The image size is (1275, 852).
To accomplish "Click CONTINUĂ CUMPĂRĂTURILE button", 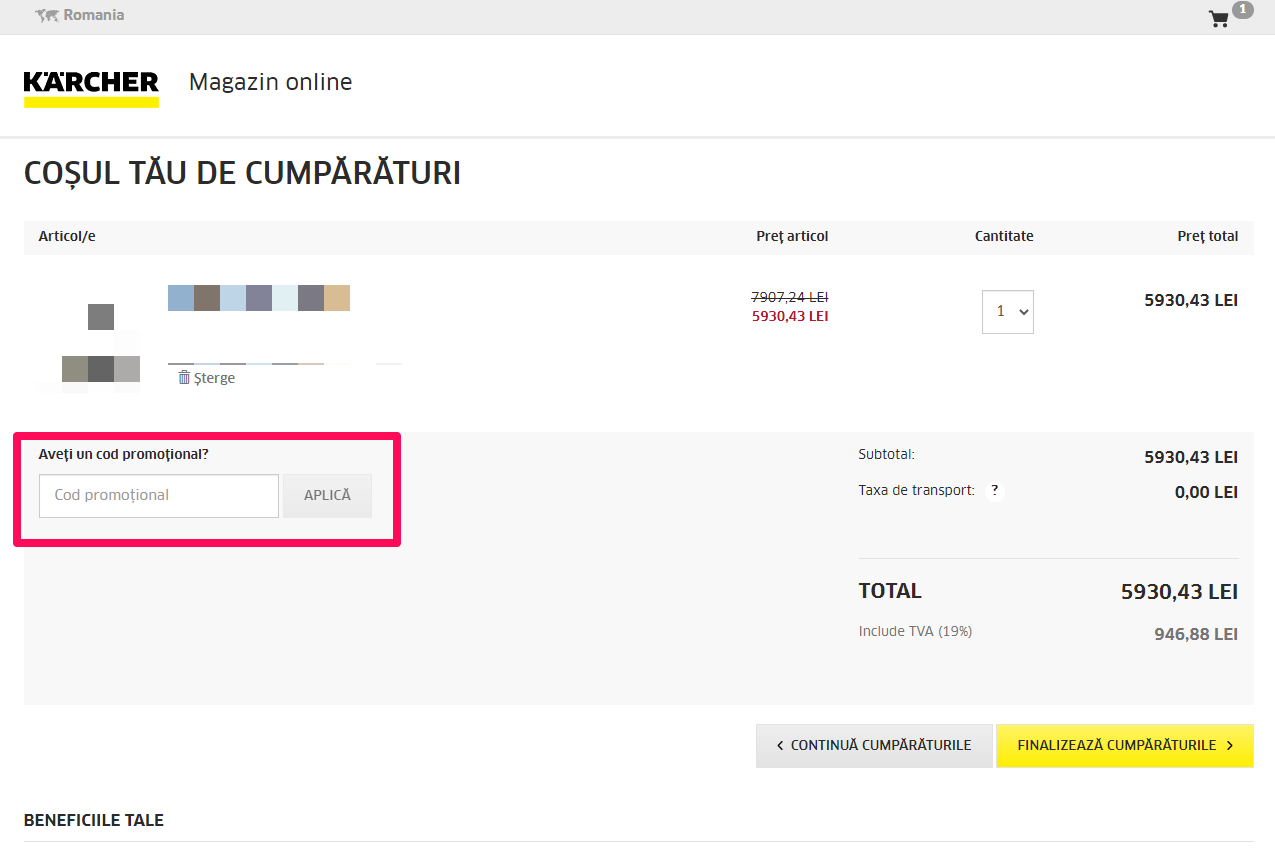I will click(874, 746).
